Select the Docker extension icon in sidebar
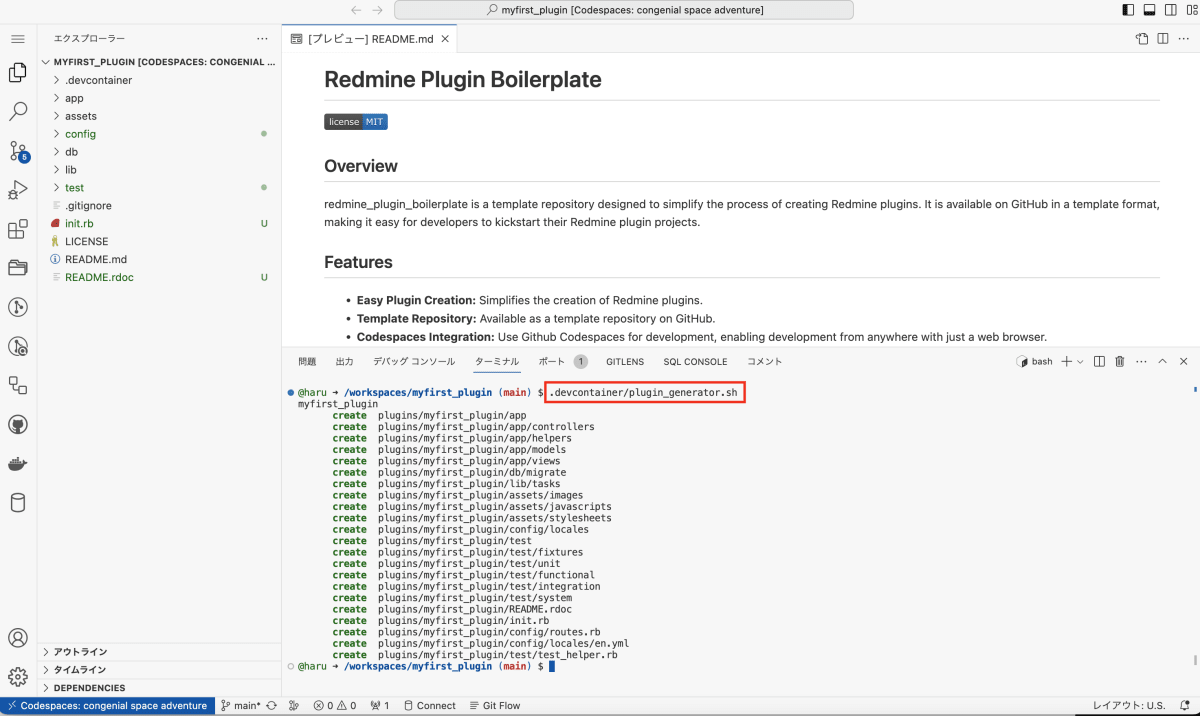 pyautogui.click(x=17, y=463)
